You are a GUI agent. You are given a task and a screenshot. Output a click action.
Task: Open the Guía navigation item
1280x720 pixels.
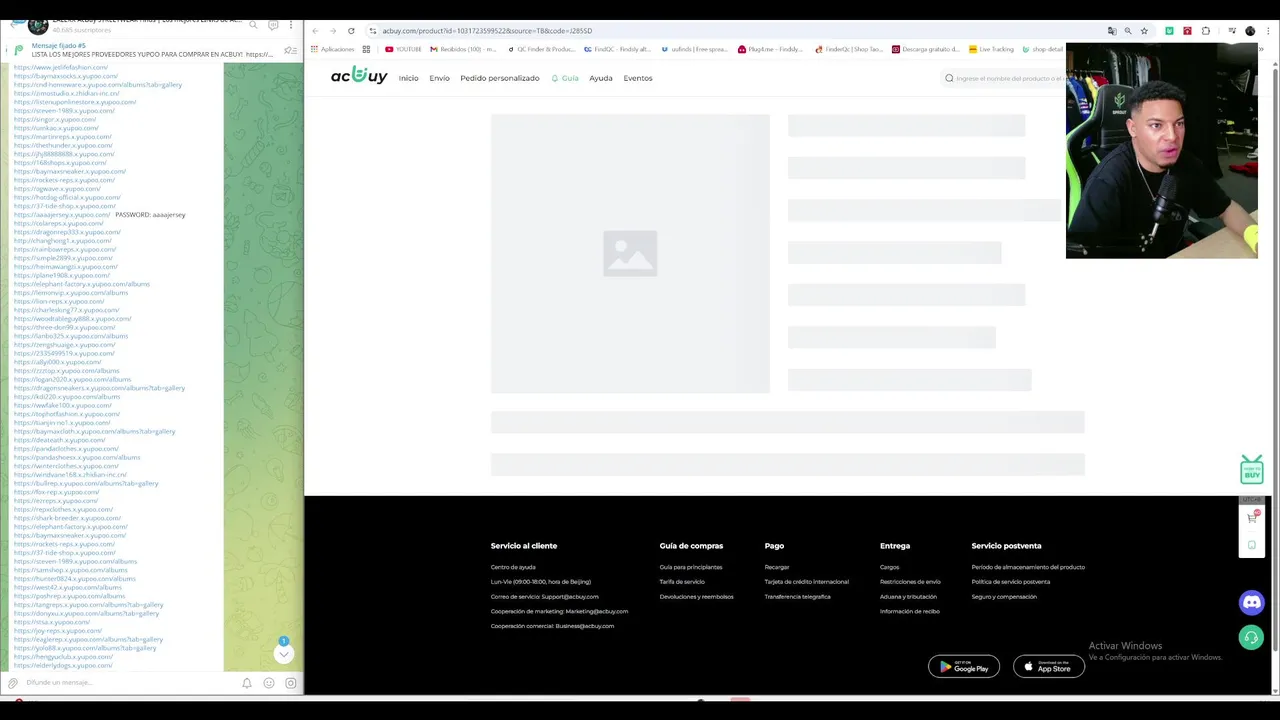coord(565,78)
